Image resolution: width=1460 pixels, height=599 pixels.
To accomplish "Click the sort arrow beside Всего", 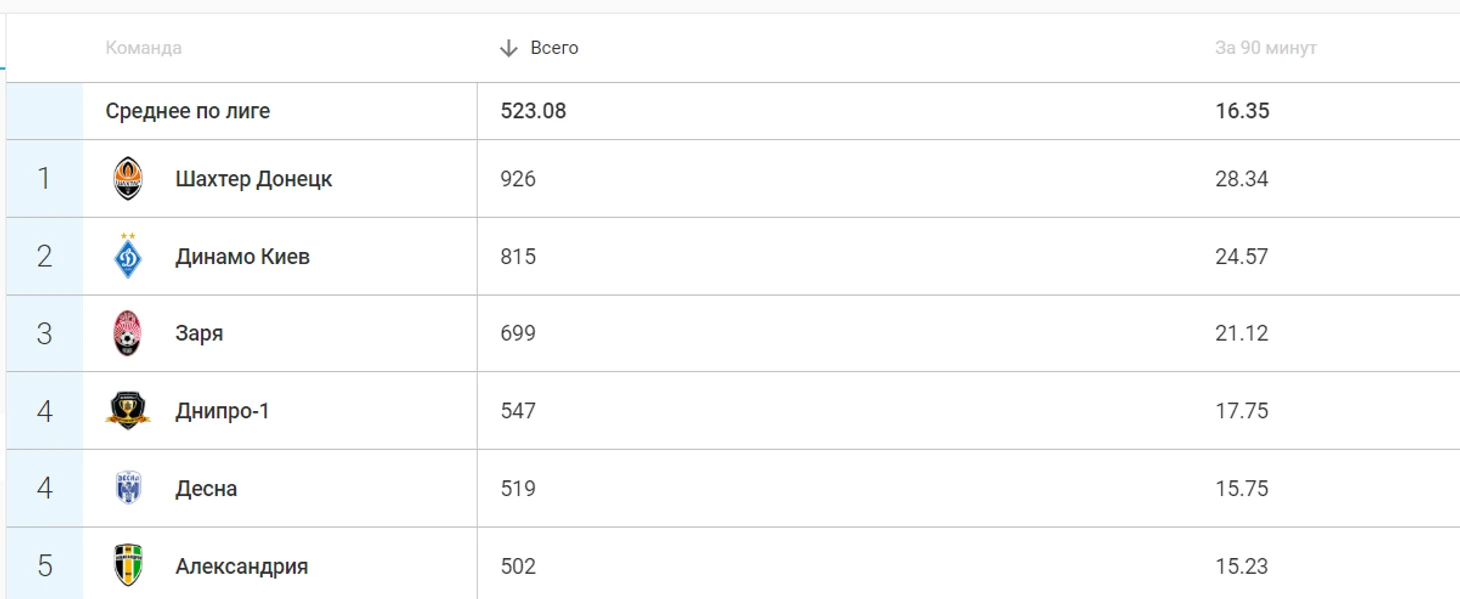I will 508,48.
